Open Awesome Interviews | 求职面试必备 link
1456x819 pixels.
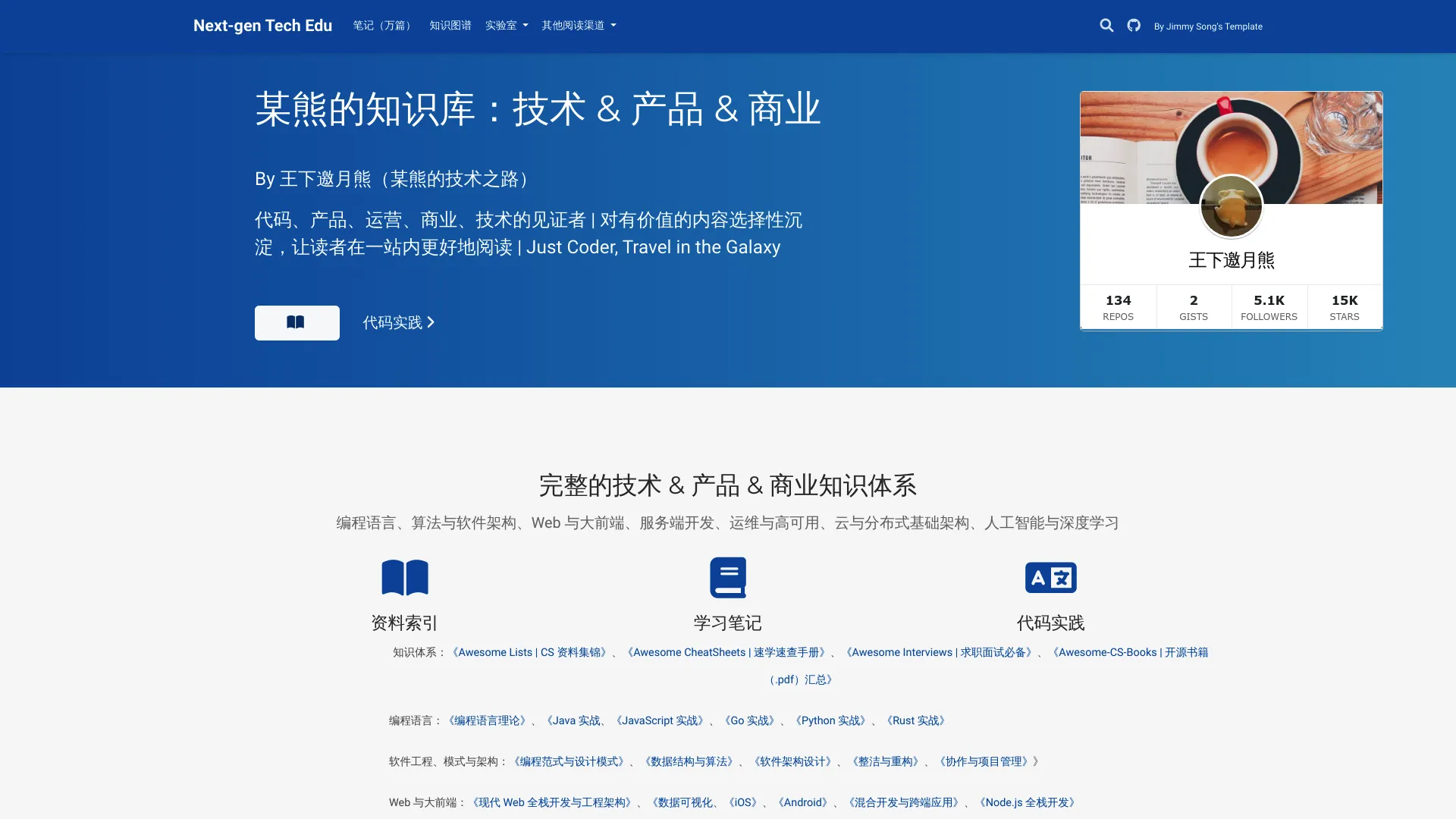(x=939, y=652)
